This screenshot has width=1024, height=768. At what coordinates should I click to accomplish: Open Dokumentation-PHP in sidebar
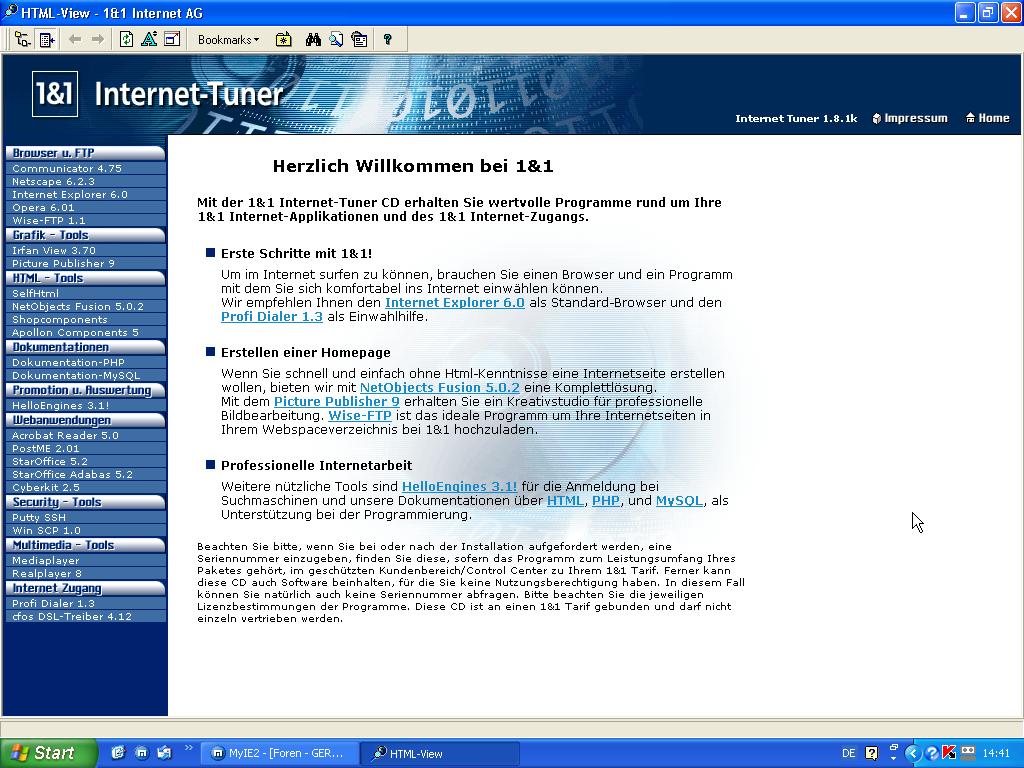click(x=85, y=362)
